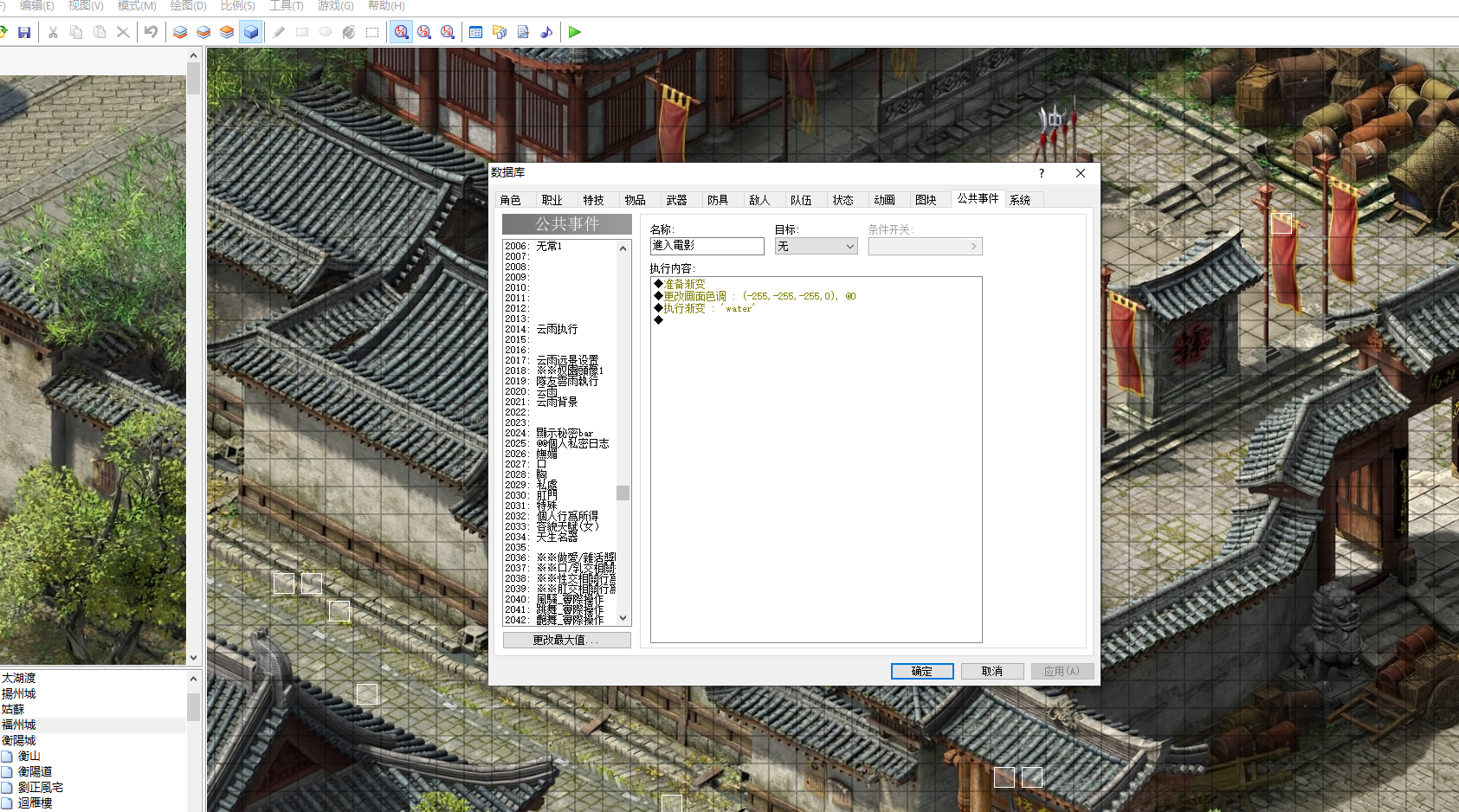Set map zoom to 1/1
Image resolution: width=1459 pixels, height=812 pixels.
click(401, 32)
